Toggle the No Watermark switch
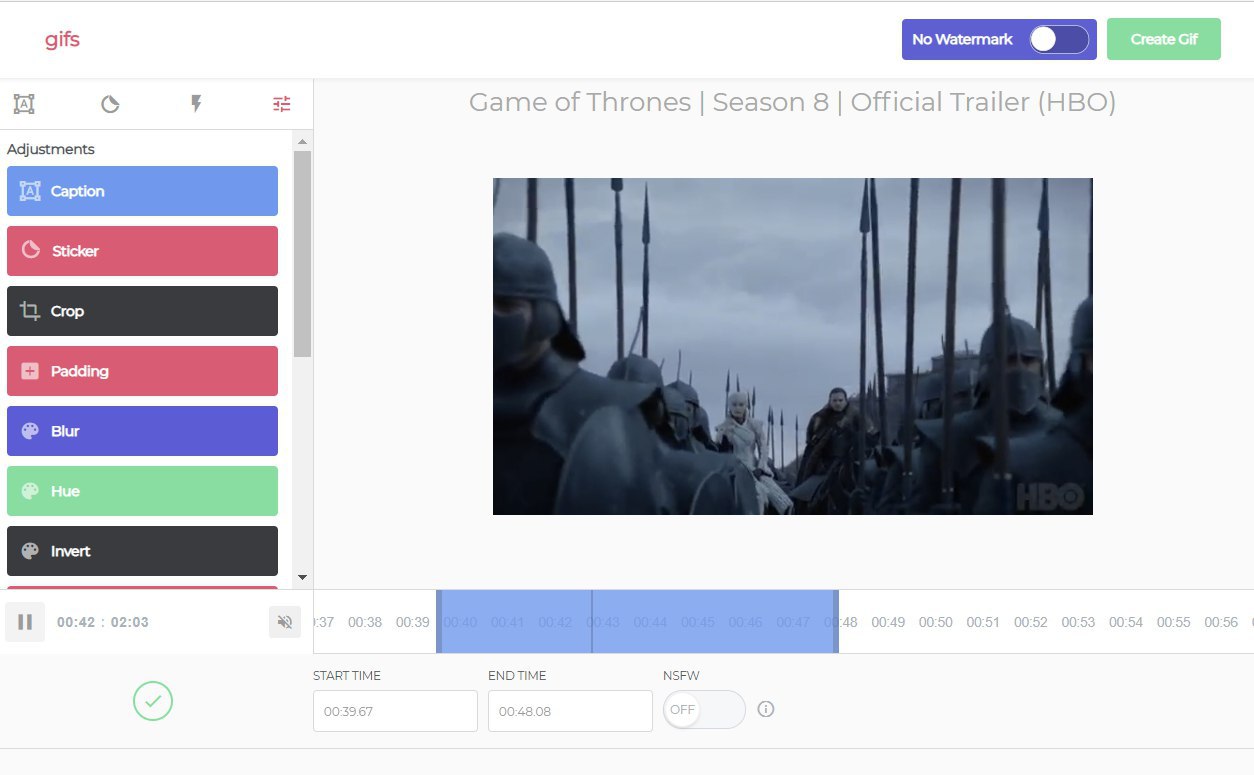The height and width of the screenshot is (775, 1254). click(1059, 39)
